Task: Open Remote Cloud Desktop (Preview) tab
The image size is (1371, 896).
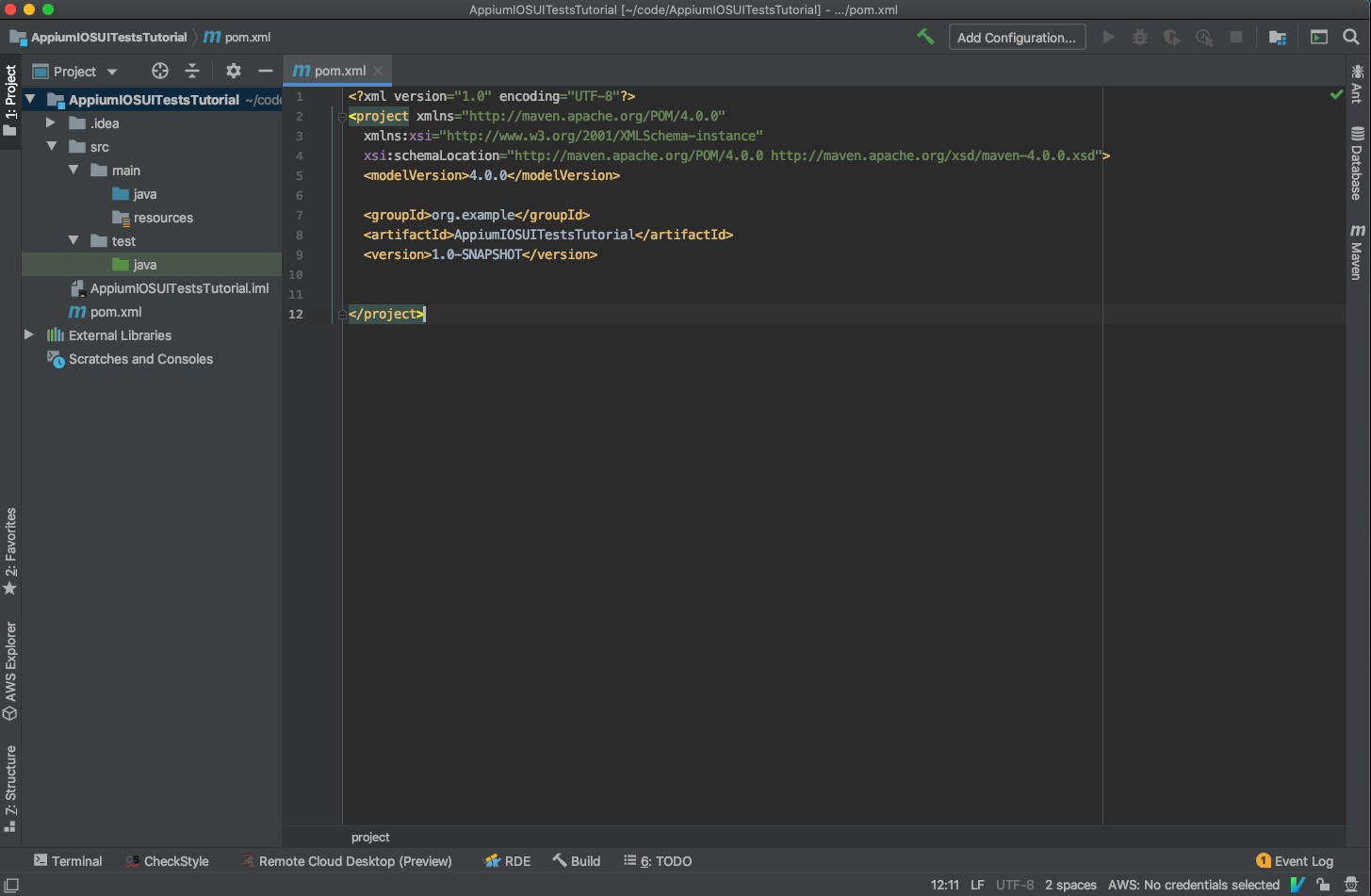Action: tap(347, 861)
